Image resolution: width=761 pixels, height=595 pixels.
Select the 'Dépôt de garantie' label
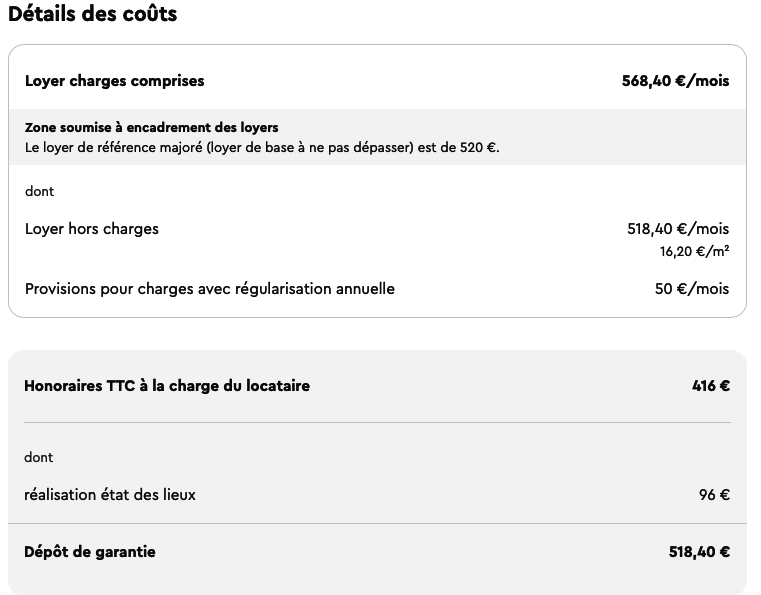click(90, 552)
